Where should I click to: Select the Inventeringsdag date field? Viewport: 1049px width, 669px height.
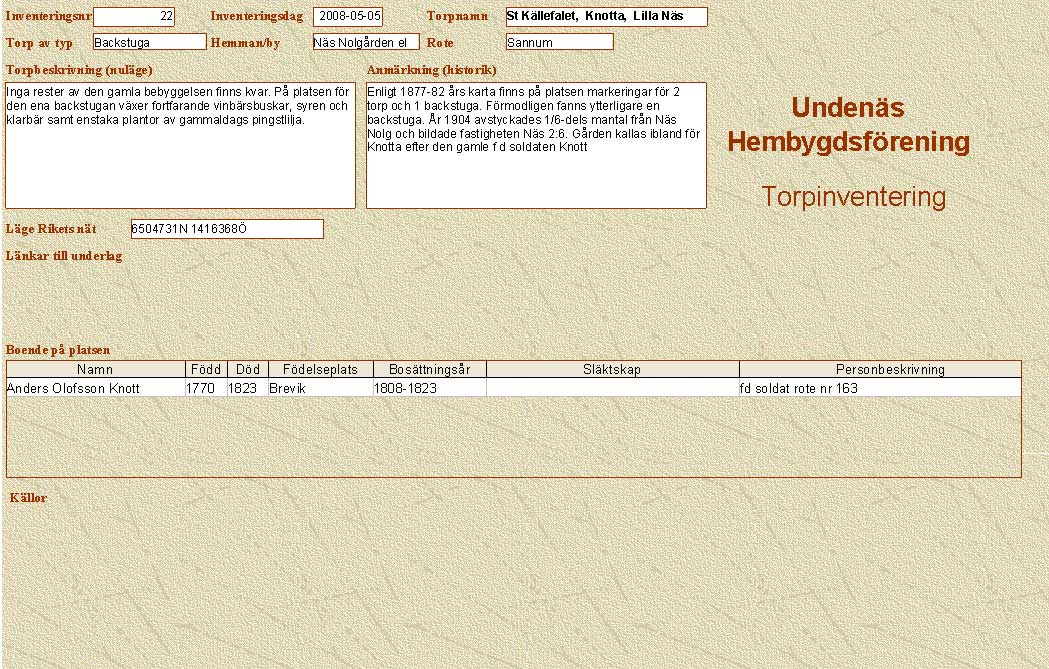348,17
